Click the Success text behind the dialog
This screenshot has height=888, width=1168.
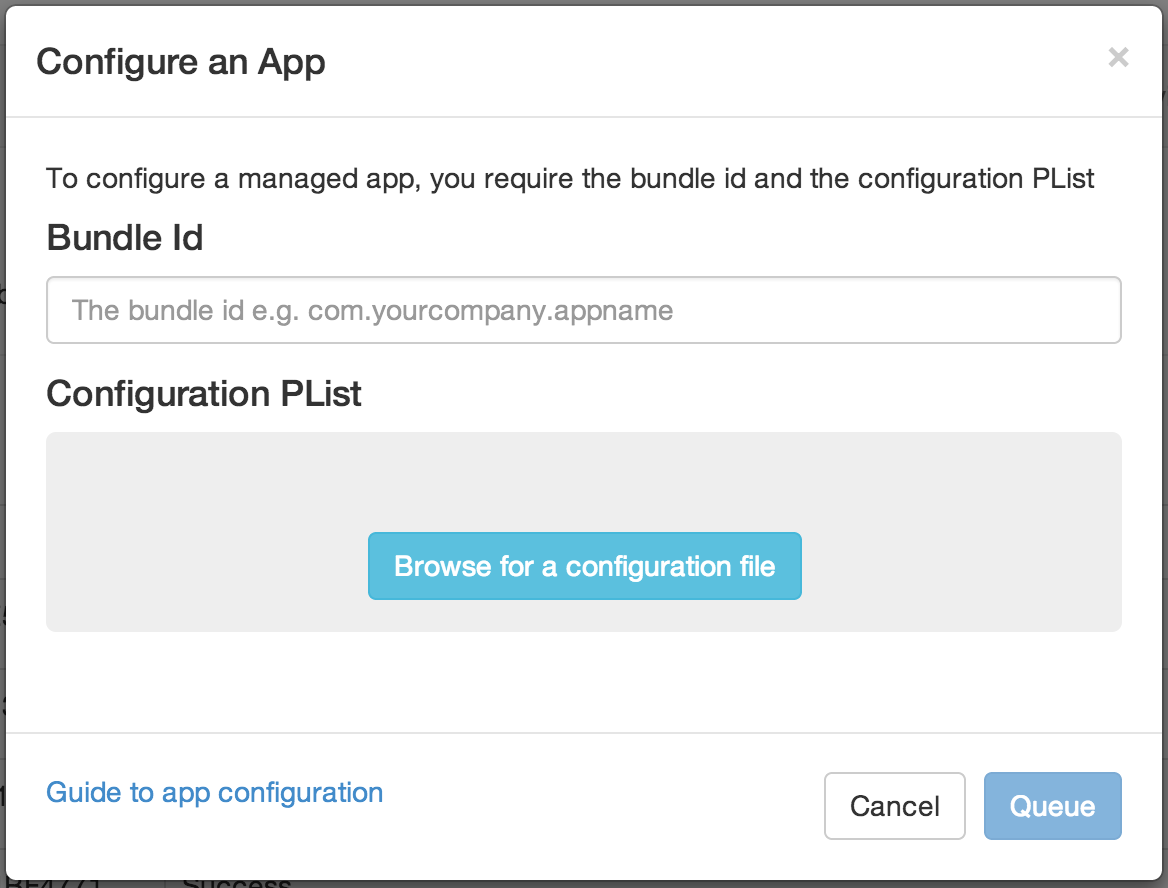click(236, 883)
